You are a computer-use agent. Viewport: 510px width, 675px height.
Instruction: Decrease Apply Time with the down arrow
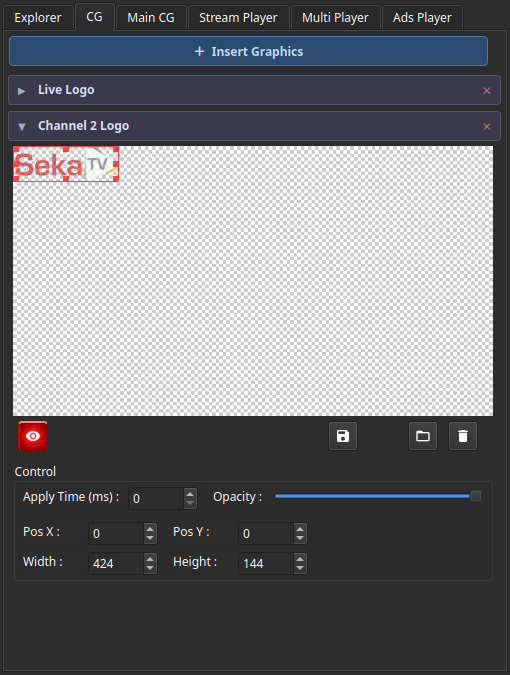190,503
